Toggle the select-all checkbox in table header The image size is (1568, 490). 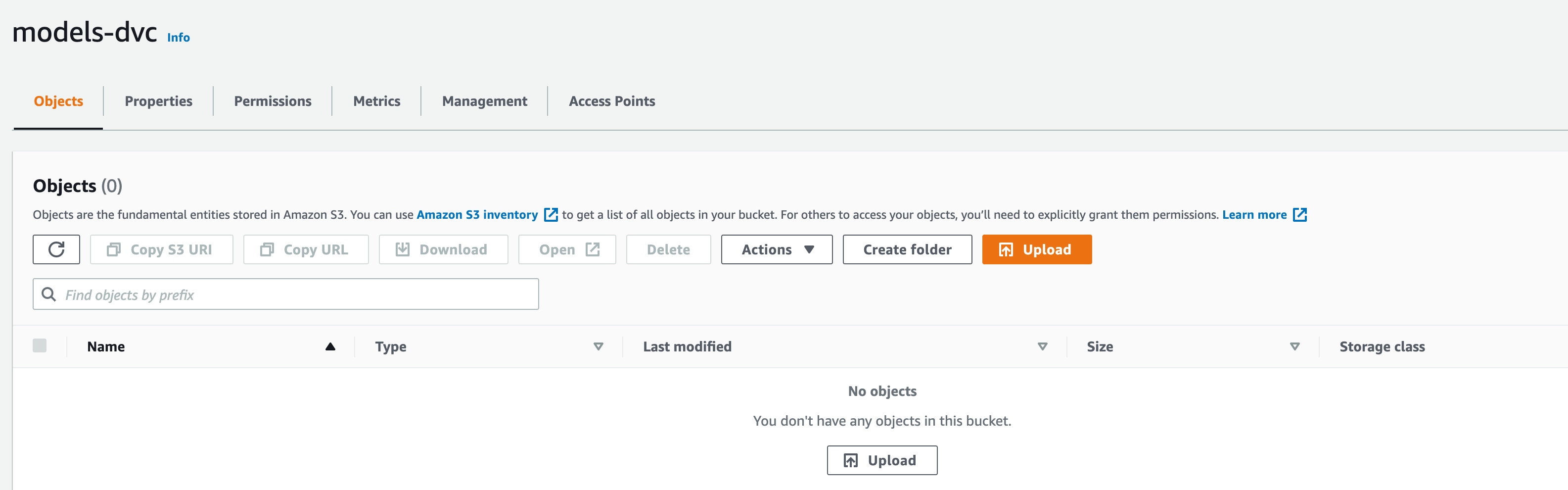40,345
